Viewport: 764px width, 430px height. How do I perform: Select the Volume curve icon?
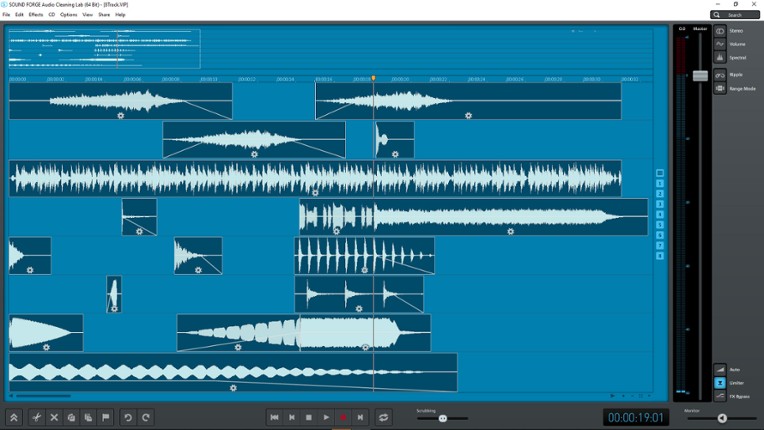720,44
